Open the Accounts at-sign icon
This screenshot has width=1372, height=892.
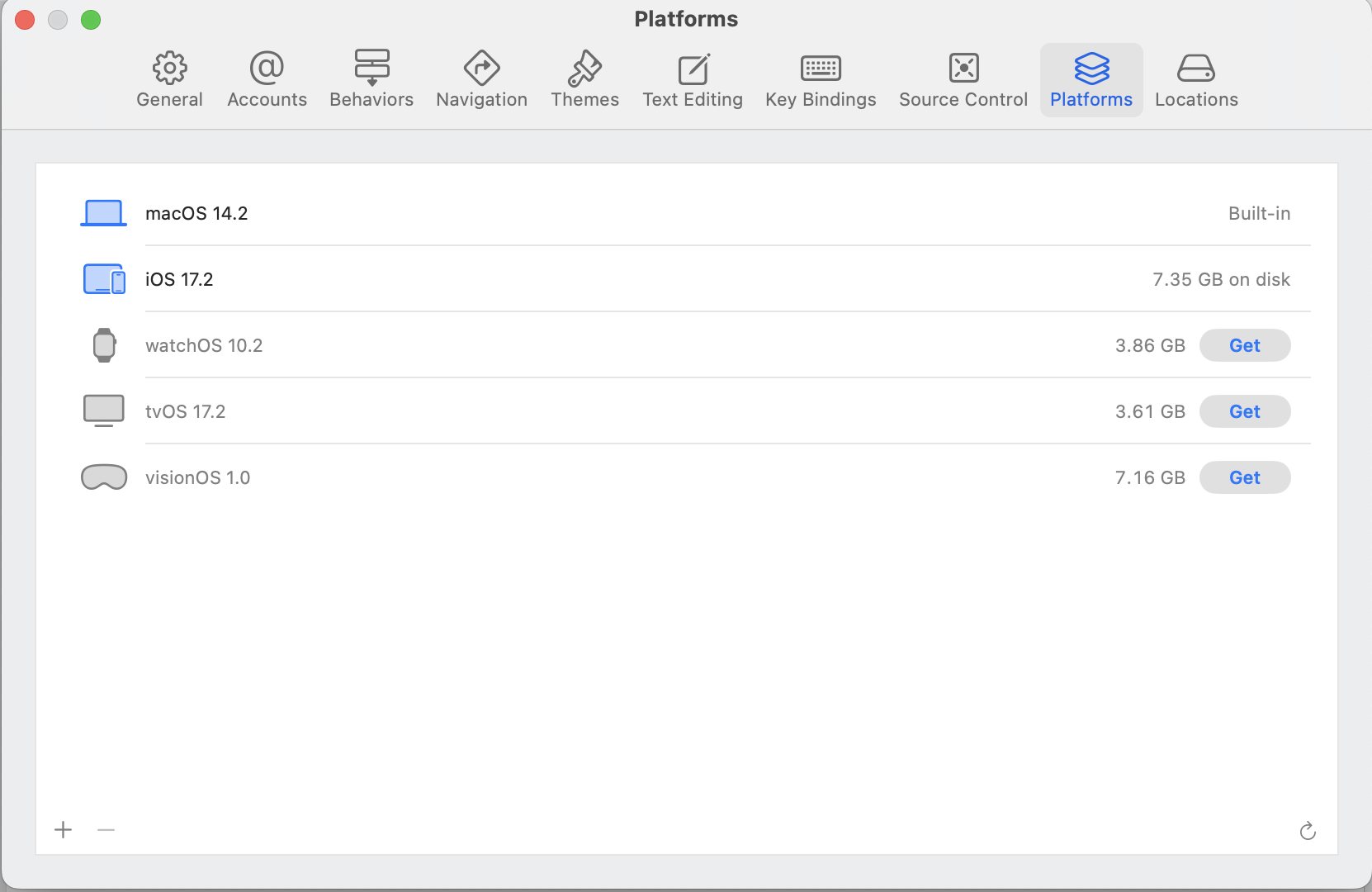267,68
